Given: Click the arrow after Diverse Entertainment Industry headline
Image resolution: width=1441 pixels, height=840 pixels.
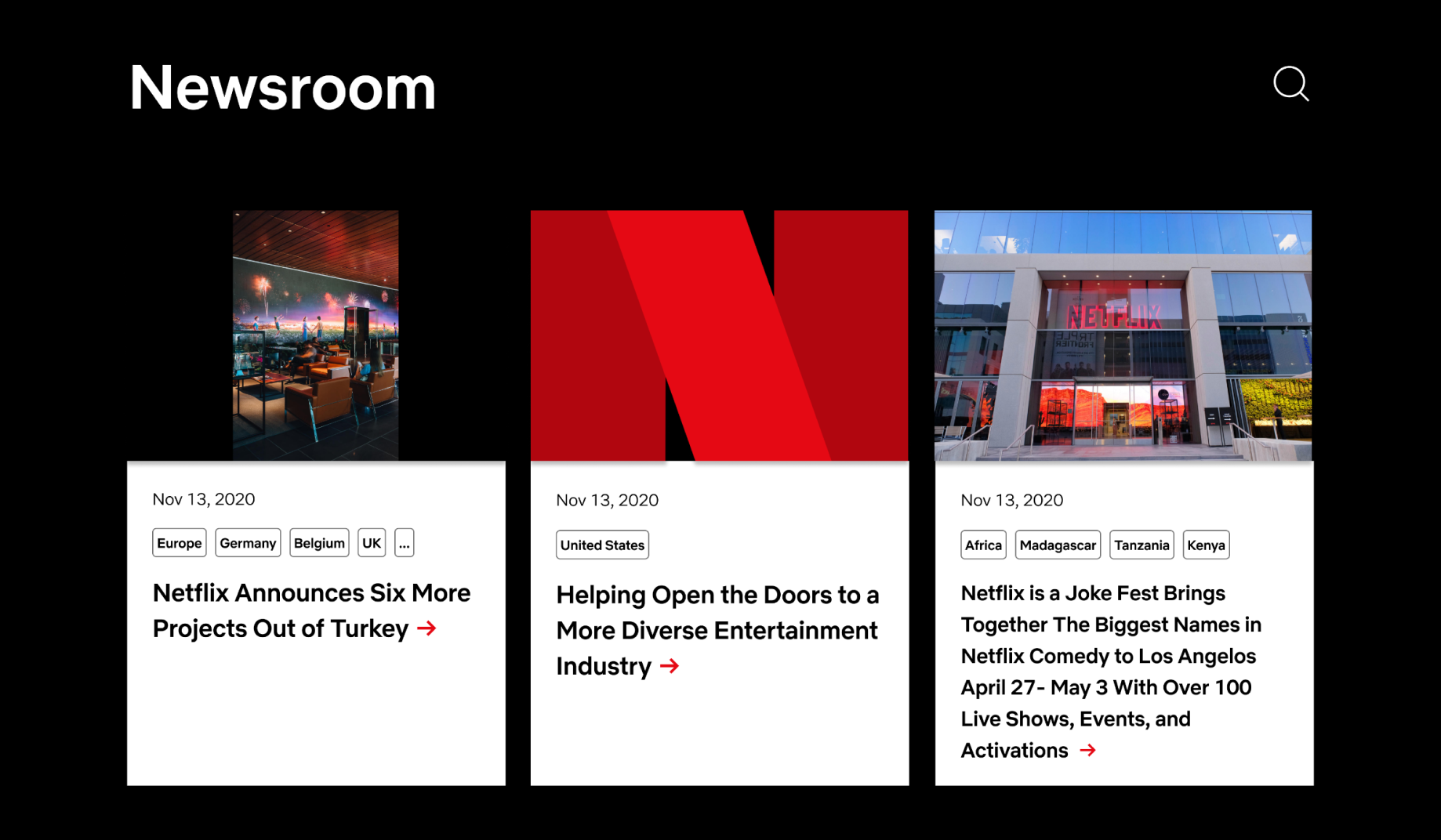Looking at the screenshot, I should tap(669, 667).
